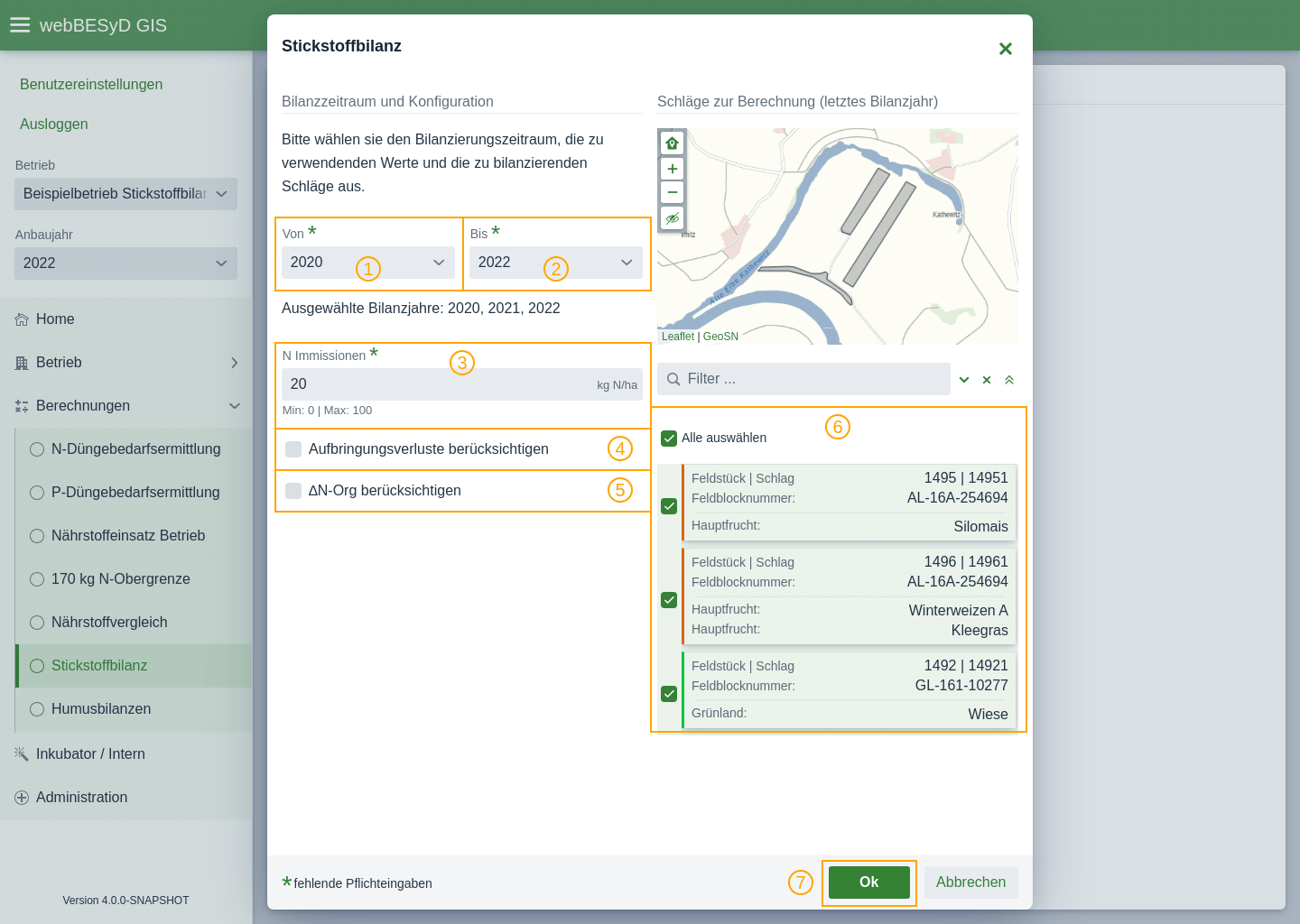Expand the Betrieb submenu chevron
The height and width of the screenshot is (924, 1300).
click(x=235, y=363)
